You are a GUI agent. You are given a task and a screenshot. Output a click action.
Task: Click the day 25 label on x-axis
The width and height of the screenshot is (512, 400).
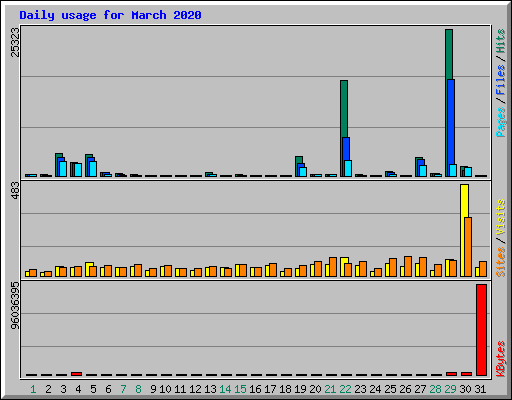(390, 389)
